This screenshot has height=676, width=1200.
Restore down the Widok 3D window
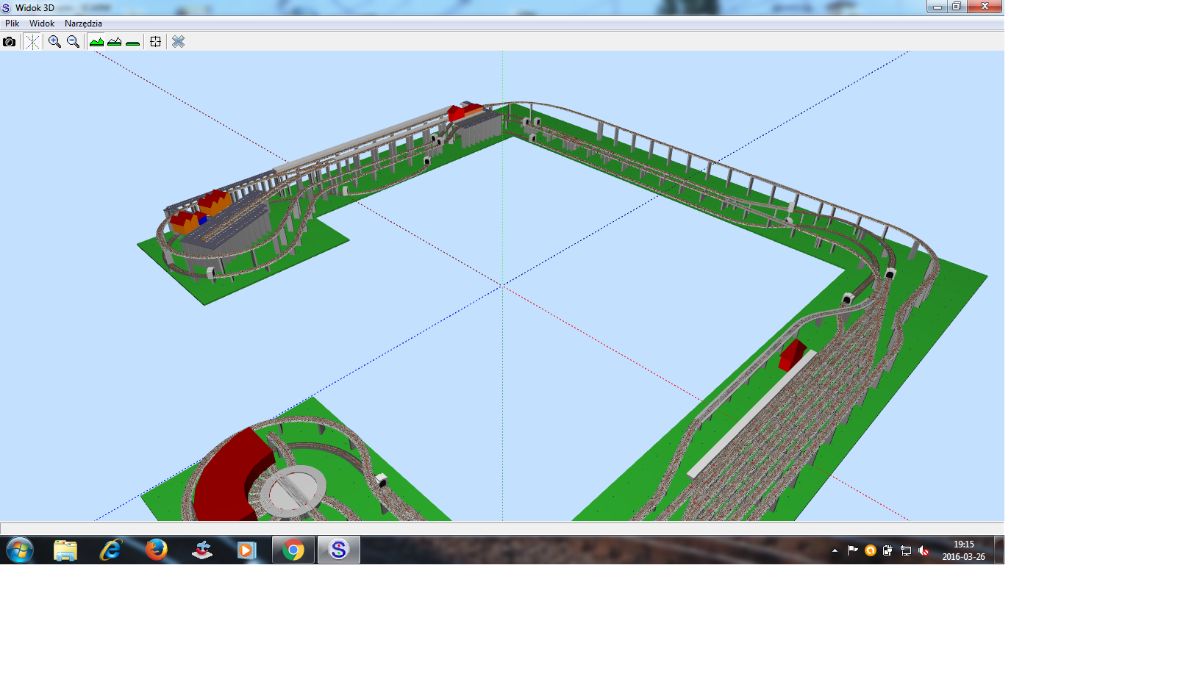pyautogui.click(x=956, y=6)
